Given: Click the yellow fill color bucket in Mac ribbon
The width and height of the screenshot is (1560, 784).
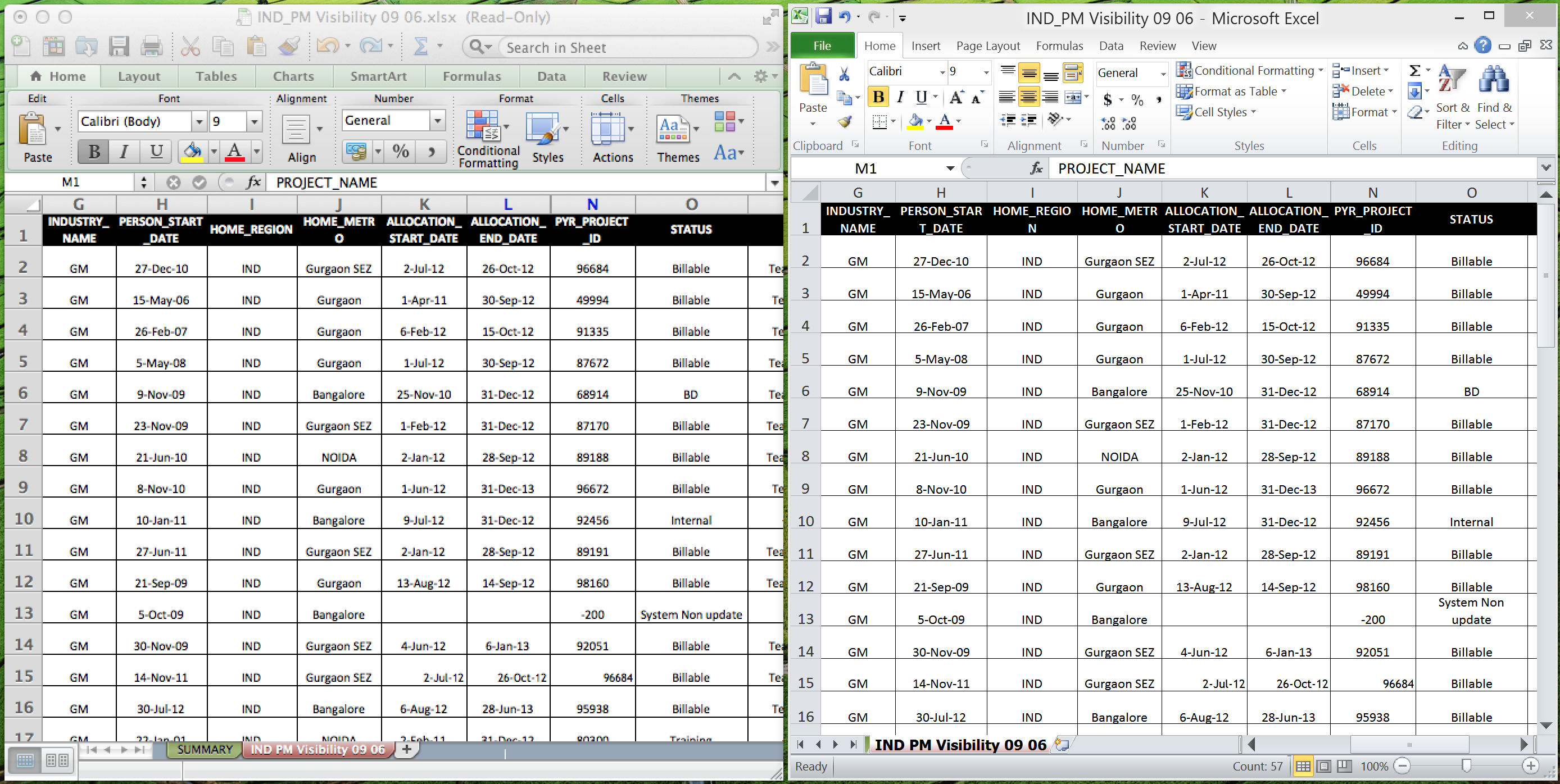Looking at the screenshot, I should pyautogui.click(x=193, y=151).
